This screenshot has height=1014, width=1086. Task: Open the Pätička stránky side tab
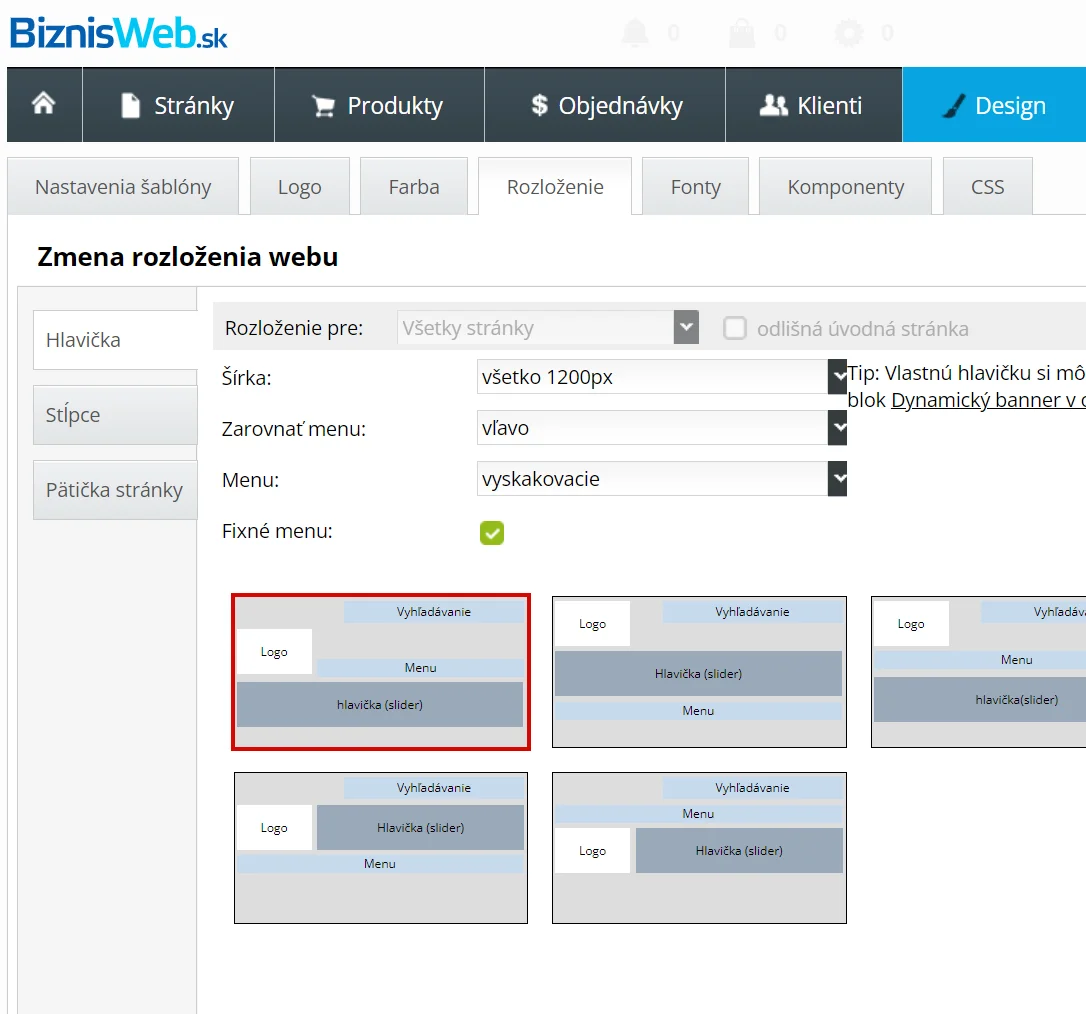point(115,490)
